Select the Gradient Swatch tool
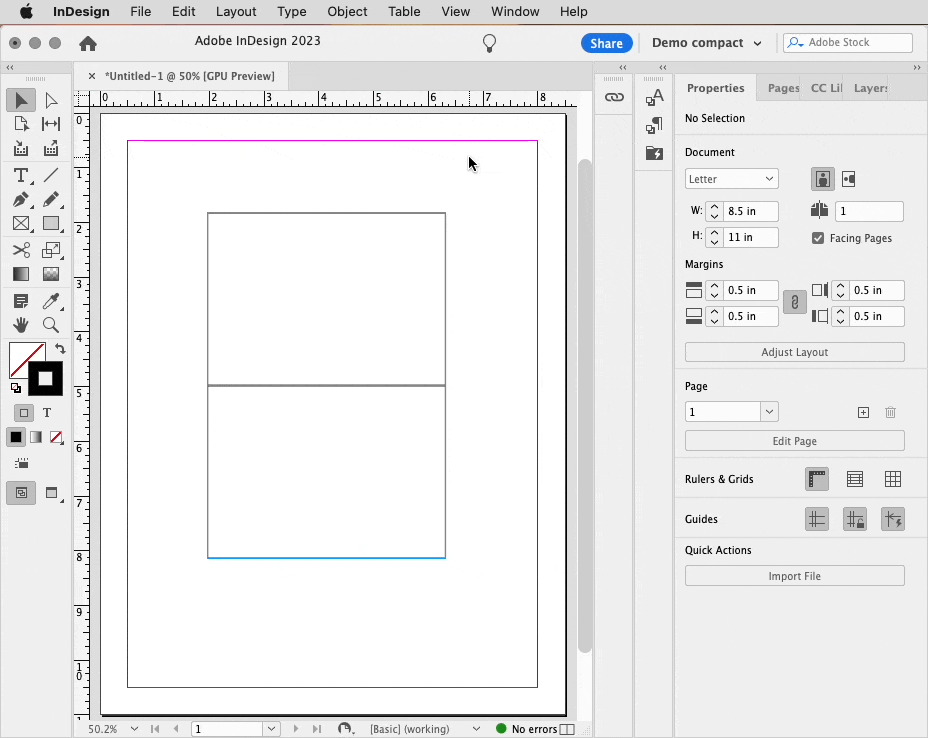 click(21, 274)
